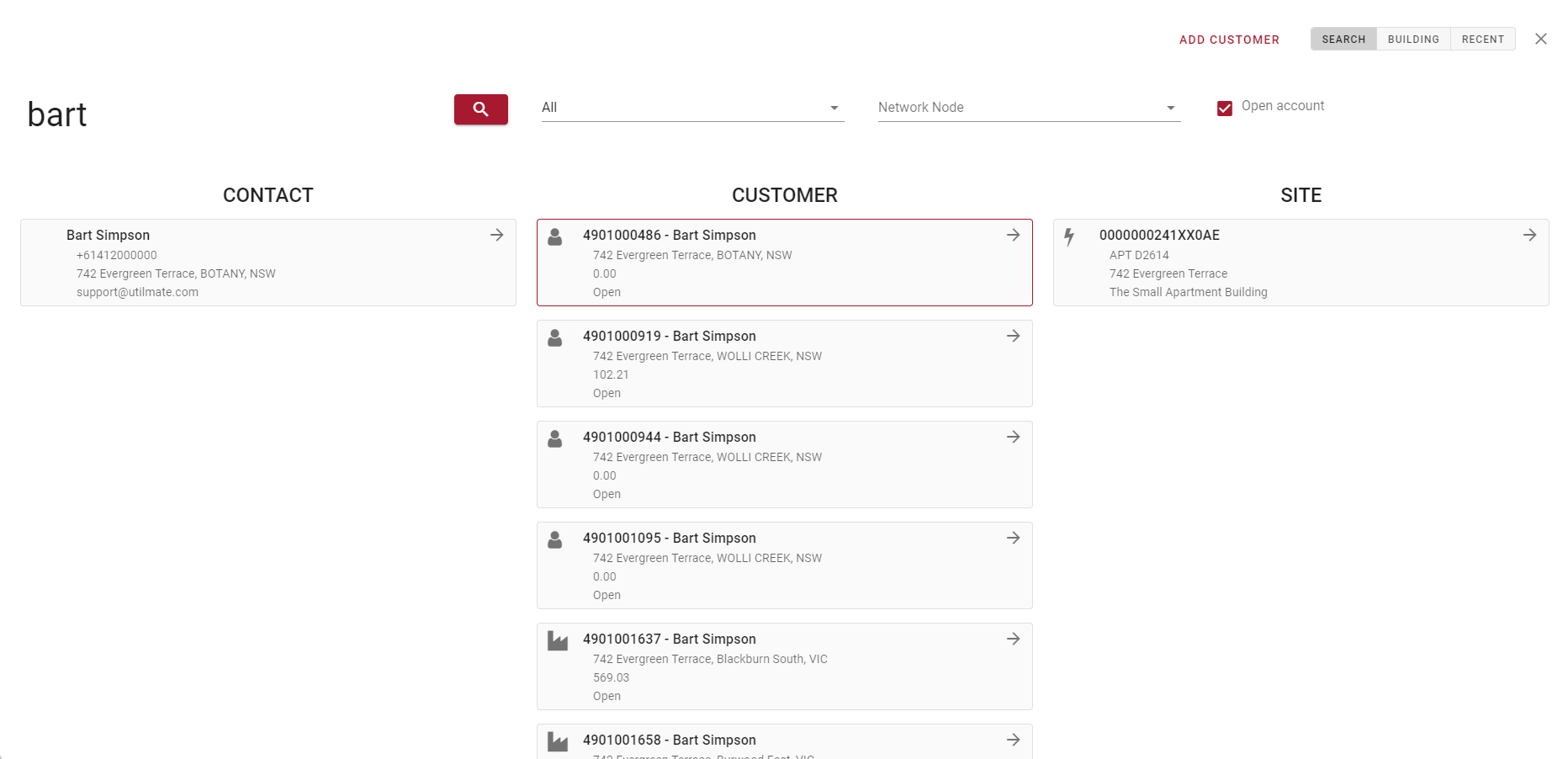Switch to the Recent tab
Viewport: 1568px width, 759px height.
click(x=1483, y=39)
